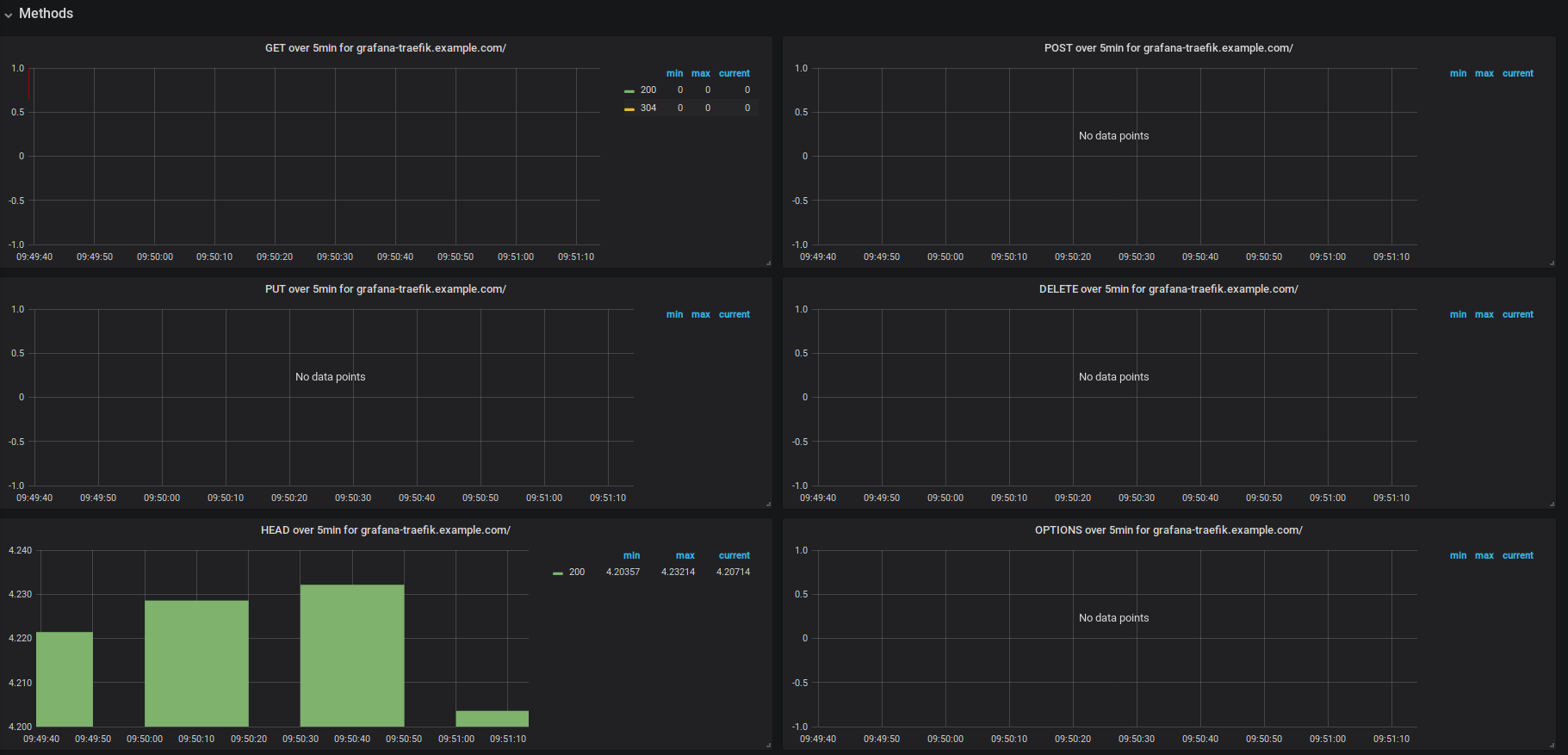Sort PUT legend by max
The image size is (1568, 755).
point(701,315)
